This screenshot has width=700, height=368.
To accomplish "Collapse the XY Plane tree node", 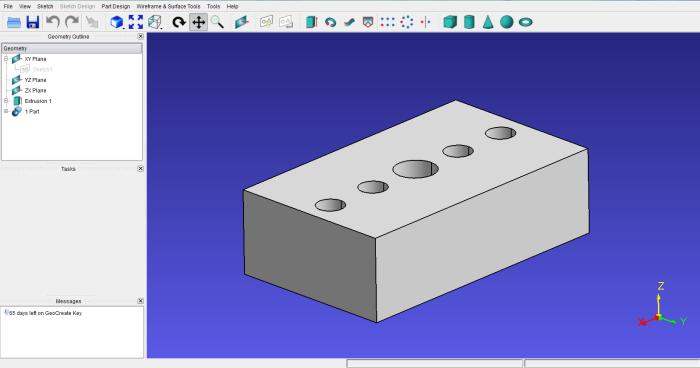I will 6,59.
